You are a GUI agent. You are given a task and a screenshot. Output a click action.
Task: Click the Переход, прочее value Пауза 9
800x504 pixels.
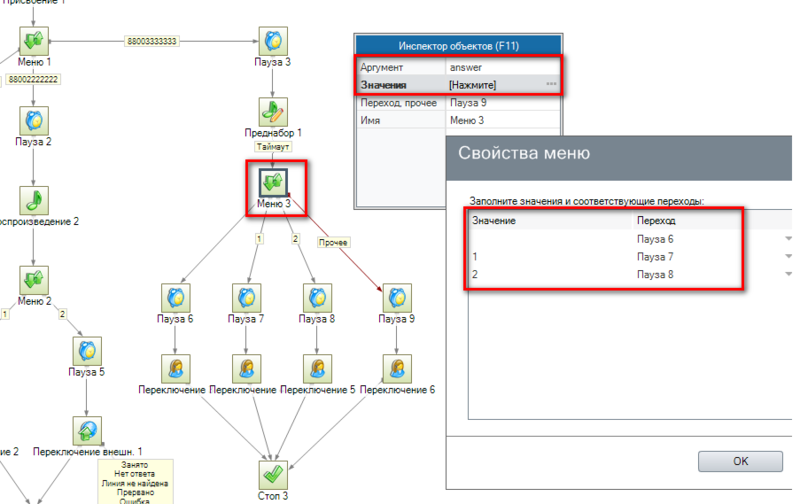[x=500, y=102]
